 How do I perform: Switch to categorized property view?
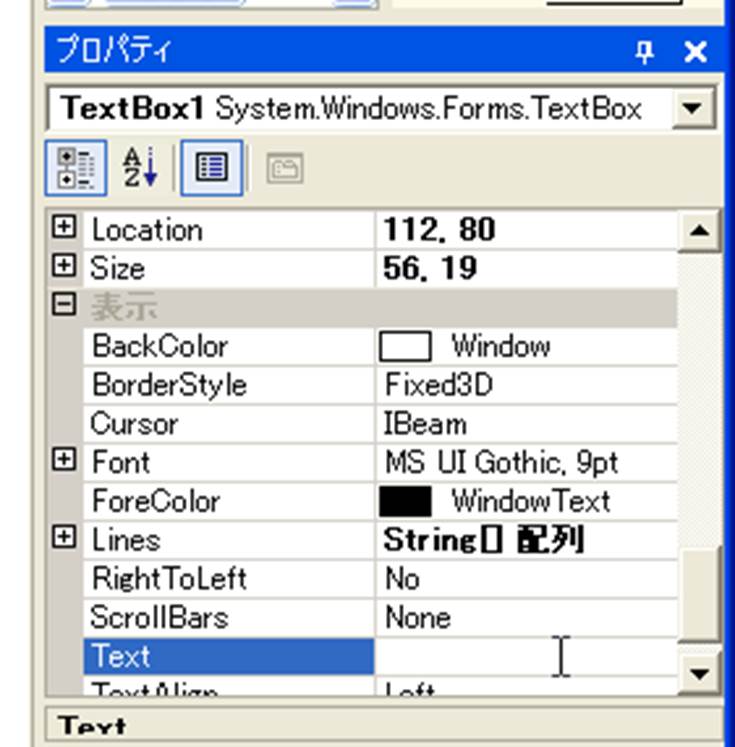click(76, 168)
